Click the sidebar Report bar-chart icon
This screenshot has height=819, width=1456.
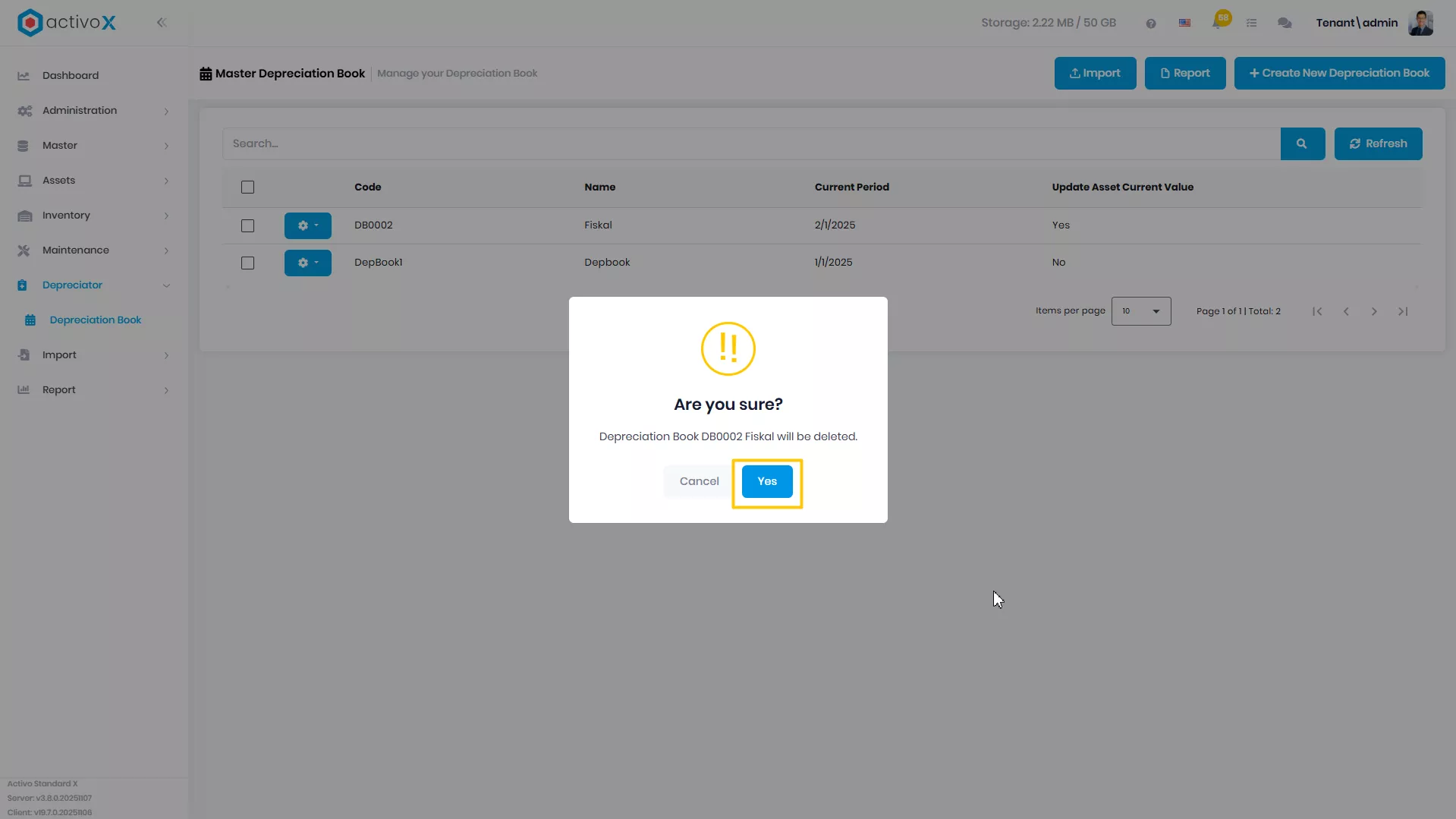24,390
